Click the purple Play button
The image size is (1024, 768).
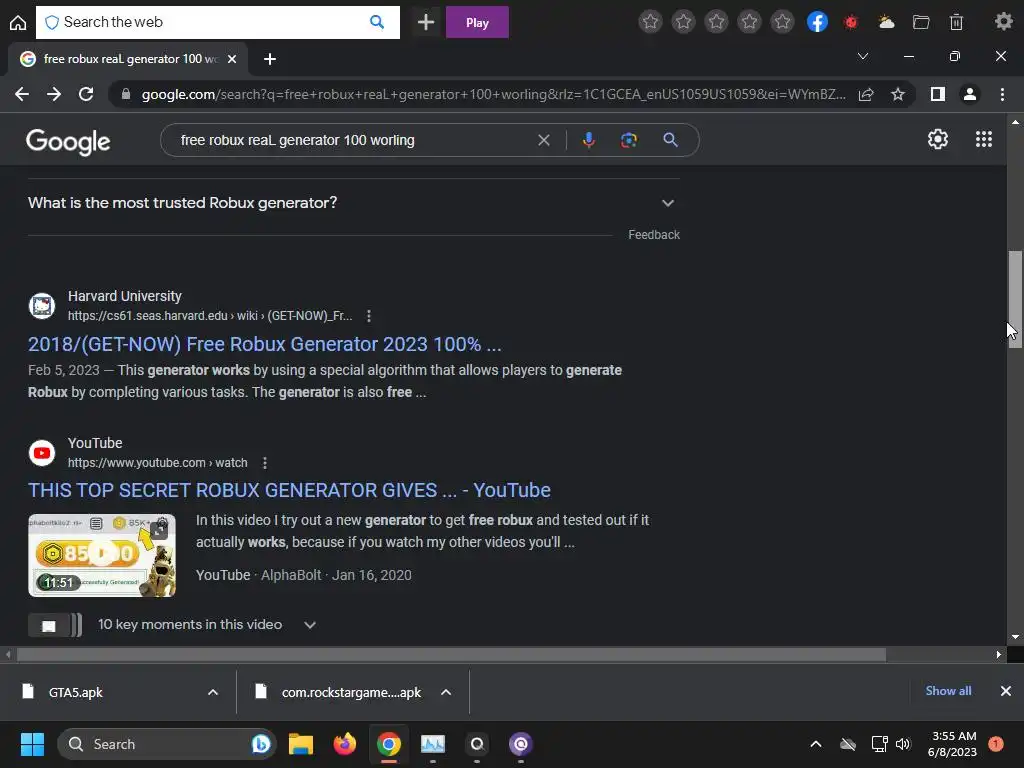click(x=477, y=22)
